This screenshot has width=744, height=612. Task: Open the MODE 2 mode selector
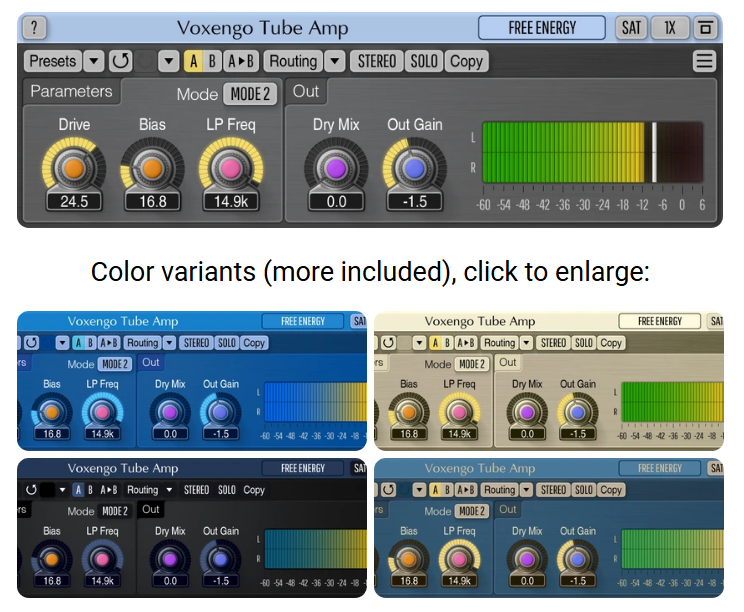pos(250,94)
